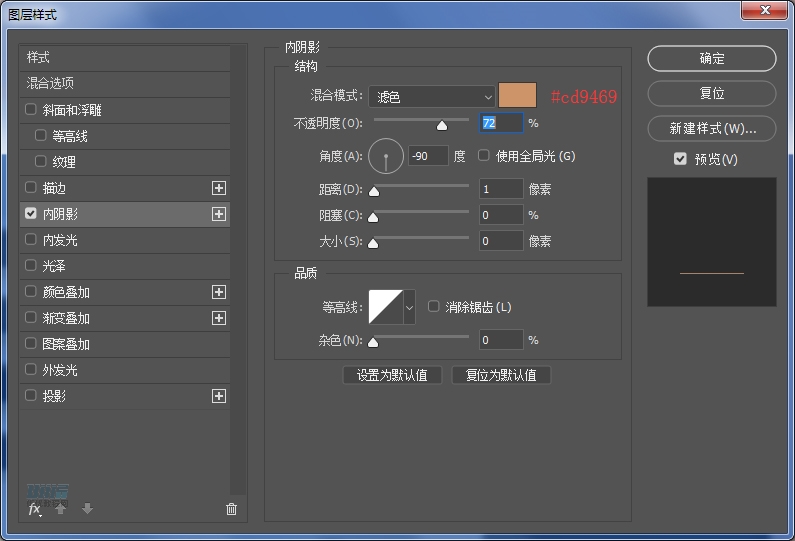Screen dimensions: 795x541
Task: Toggle the 使用全局光 checkbox
Action: pos(484,156)
